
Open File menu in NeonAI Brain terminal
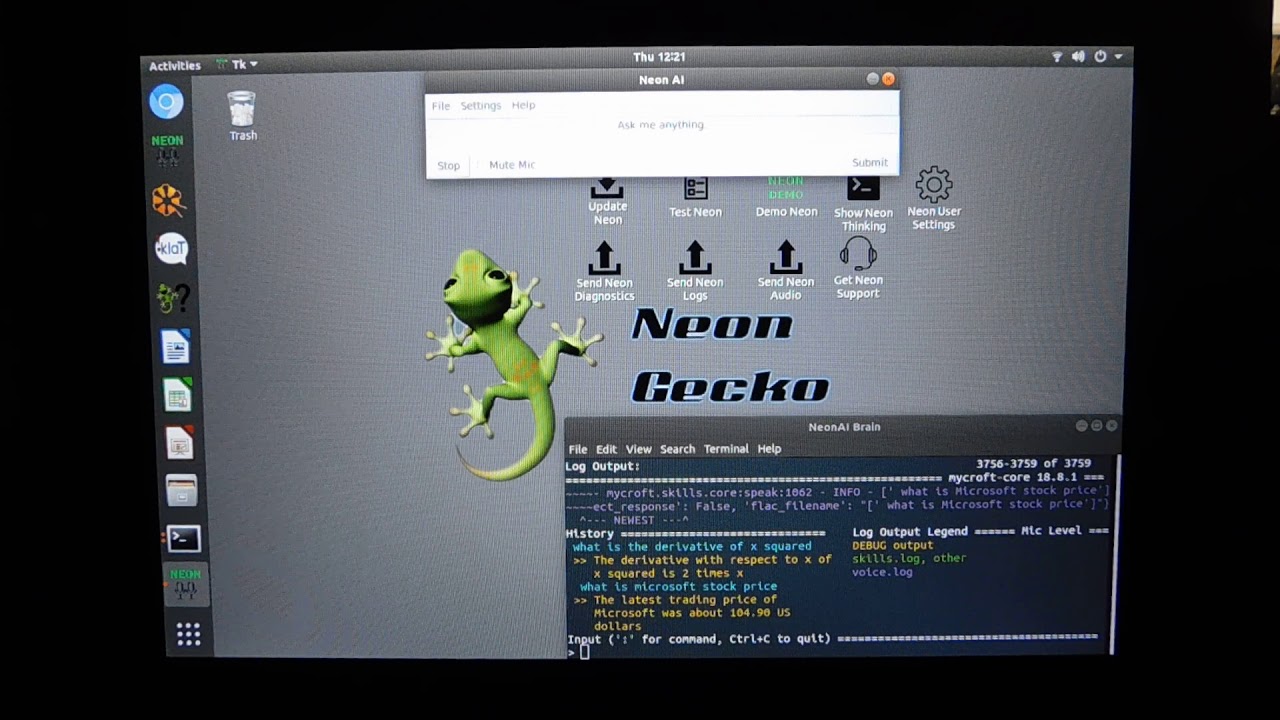pos(577,449)
